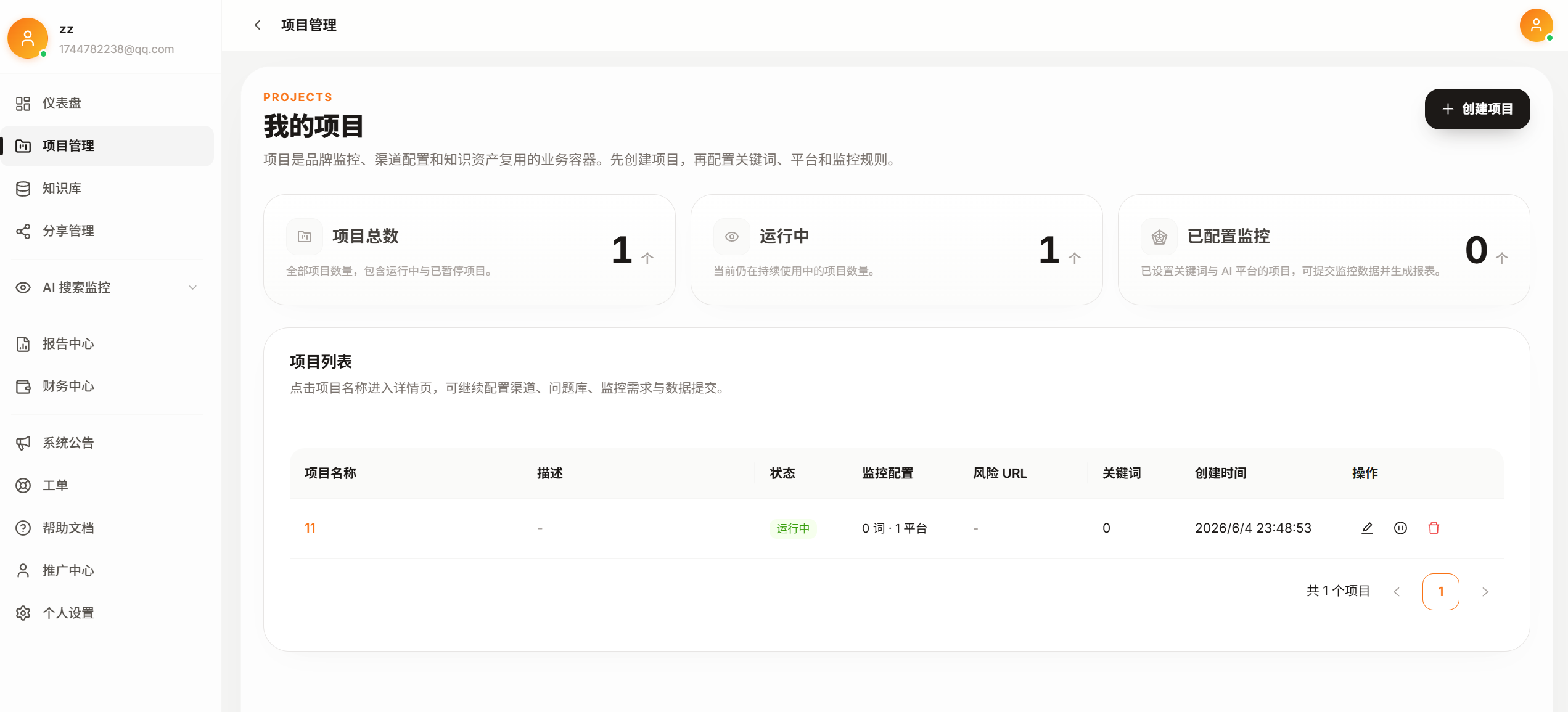Click the help docs question mark icon
The image size is (1568, 712).
point(23,528)
